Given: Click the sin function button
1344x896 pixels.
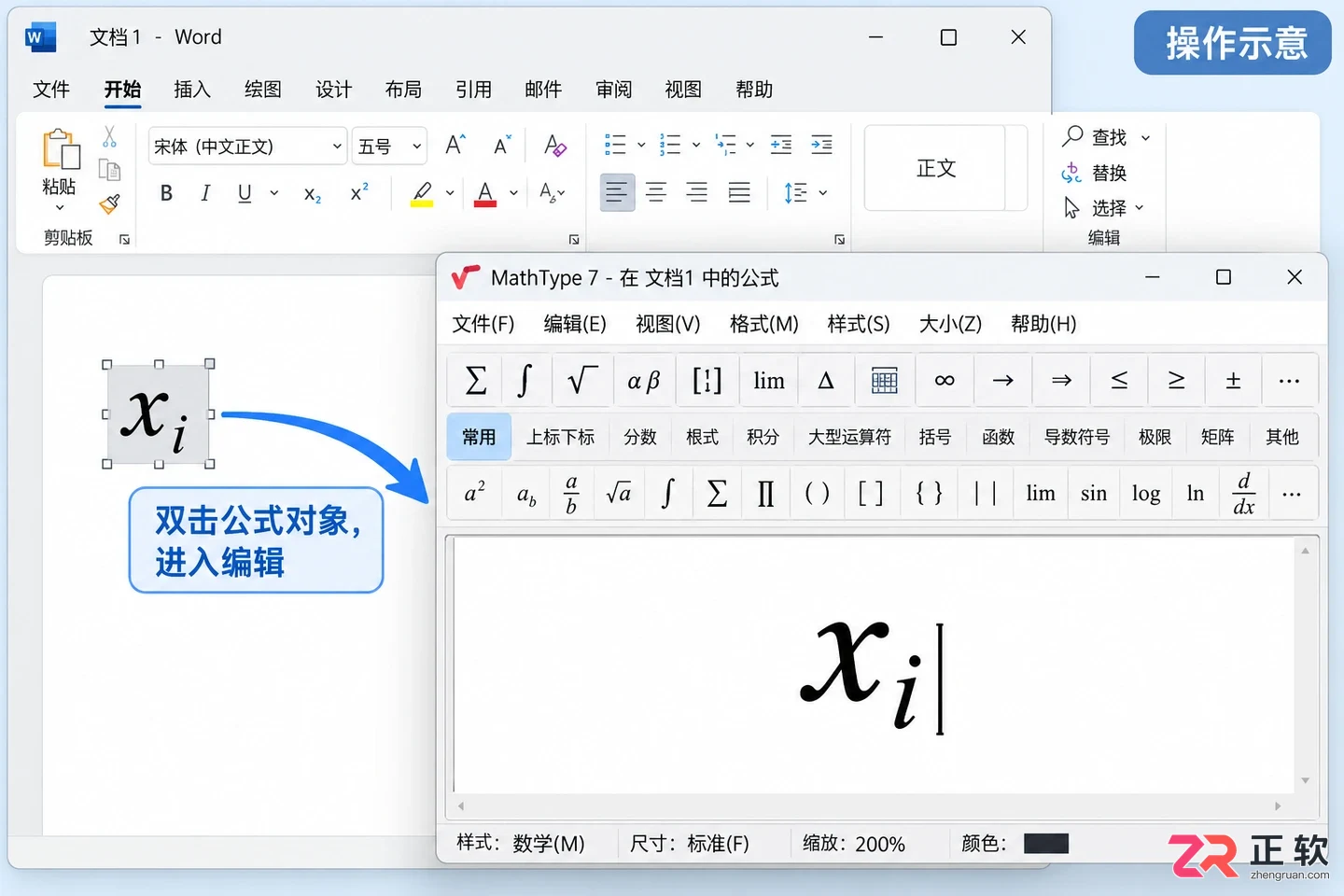Looking at the screenshot, I should pyautogui.click(x=1094, y=494).
